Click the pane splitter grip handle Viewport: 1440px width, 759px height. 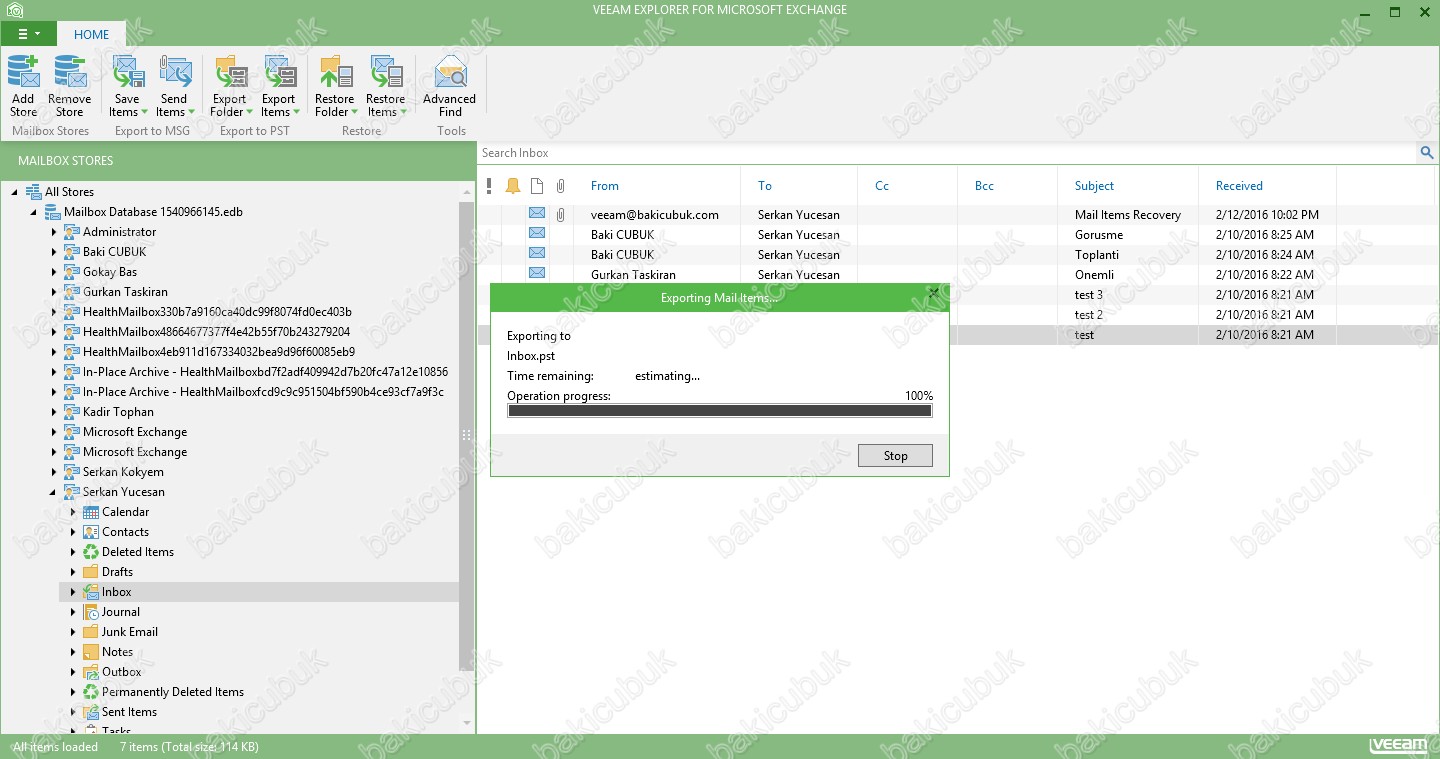point(466,435)
